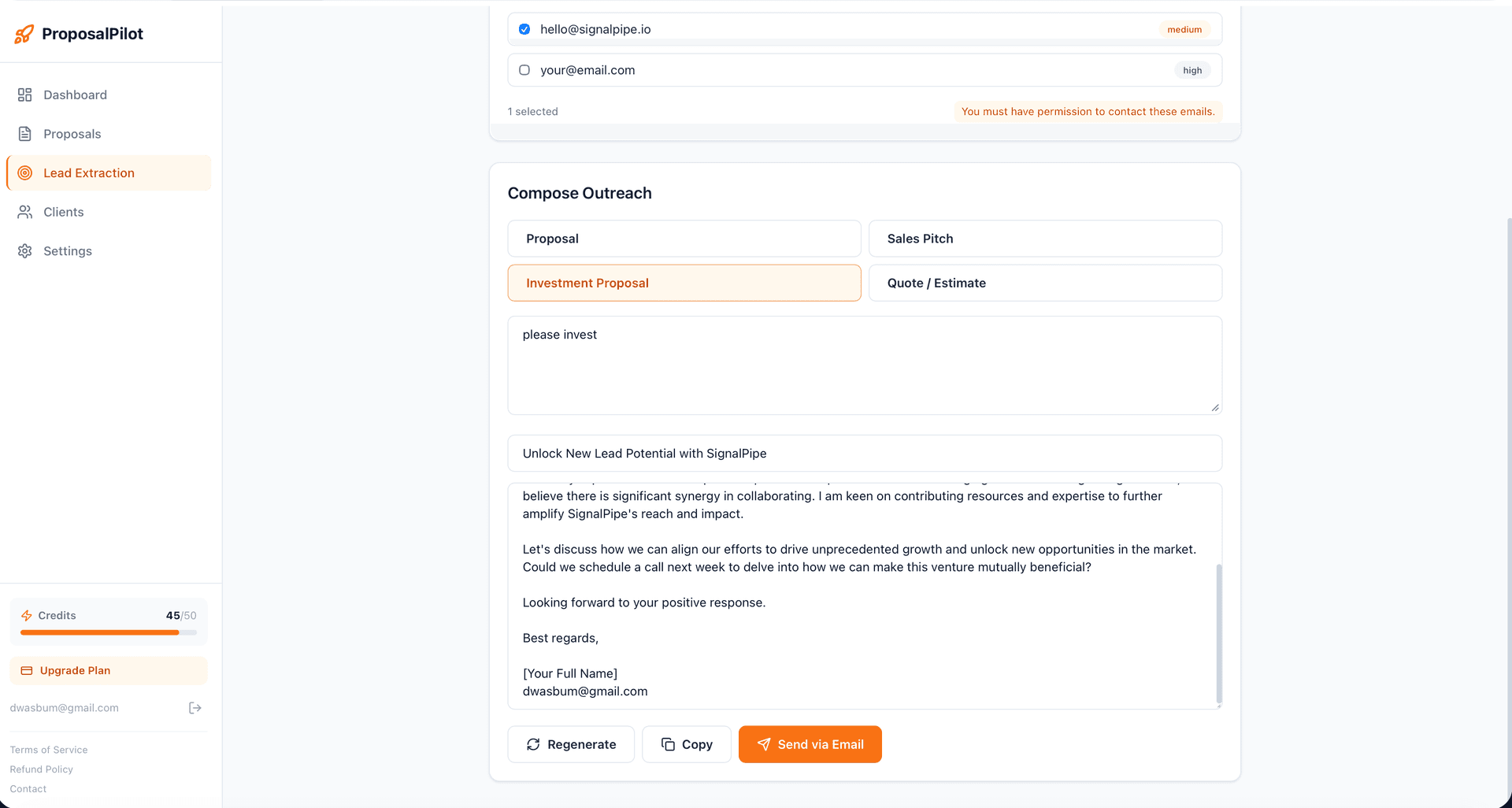Viewport: 1512px width, 808px height.
Task: Uncheck the hello@signalpipe.io checkbox
Action: click(x=524, y=29)
